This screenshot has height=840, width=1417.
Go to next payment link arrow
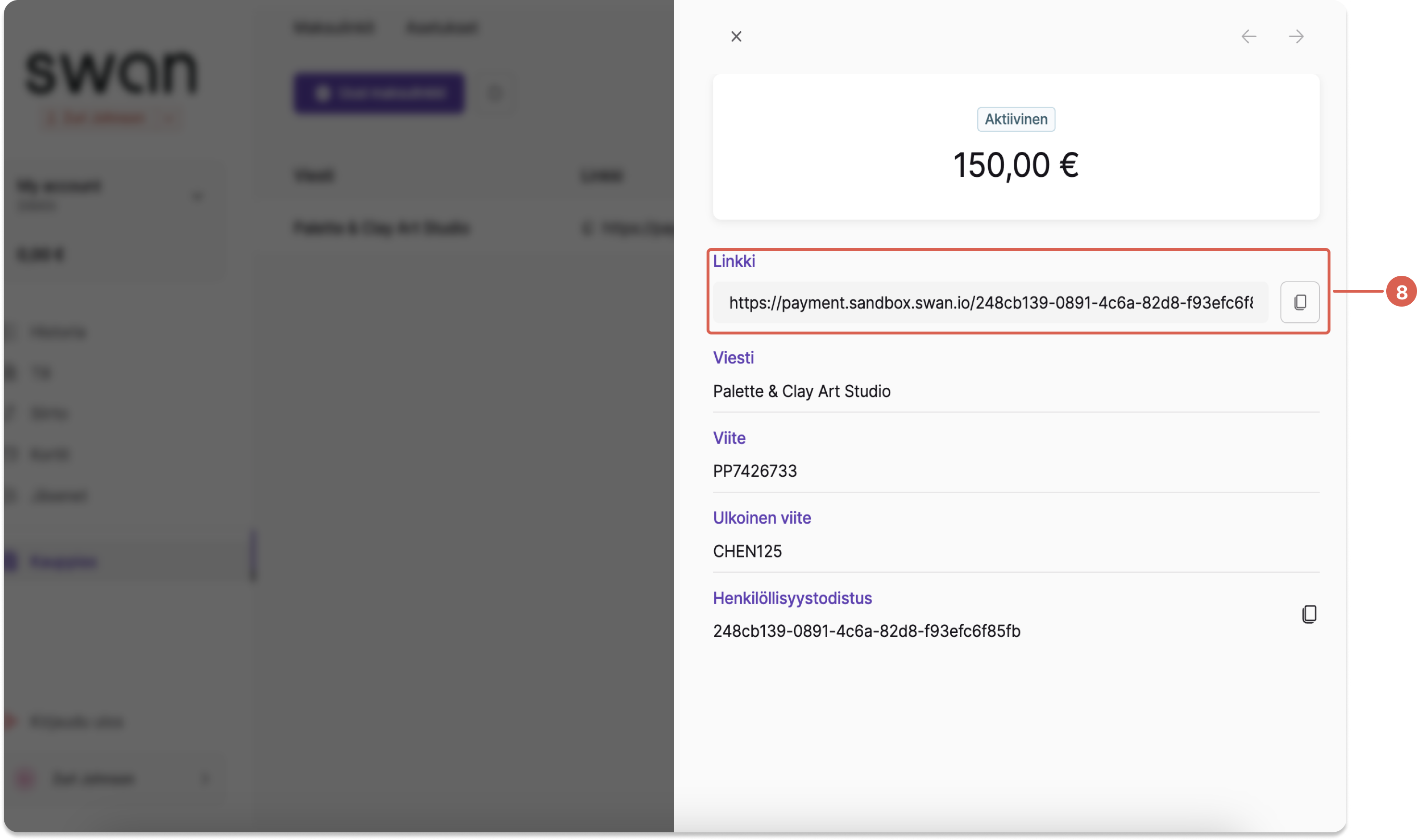1296,37
